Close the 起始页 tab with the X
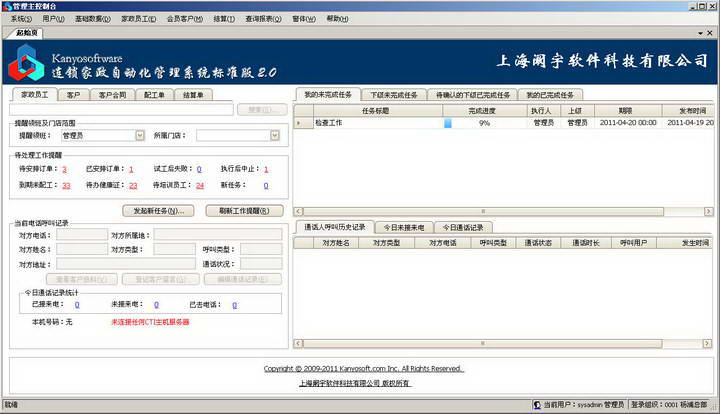This screenshot has height=414, width=720. click(709, 33)
